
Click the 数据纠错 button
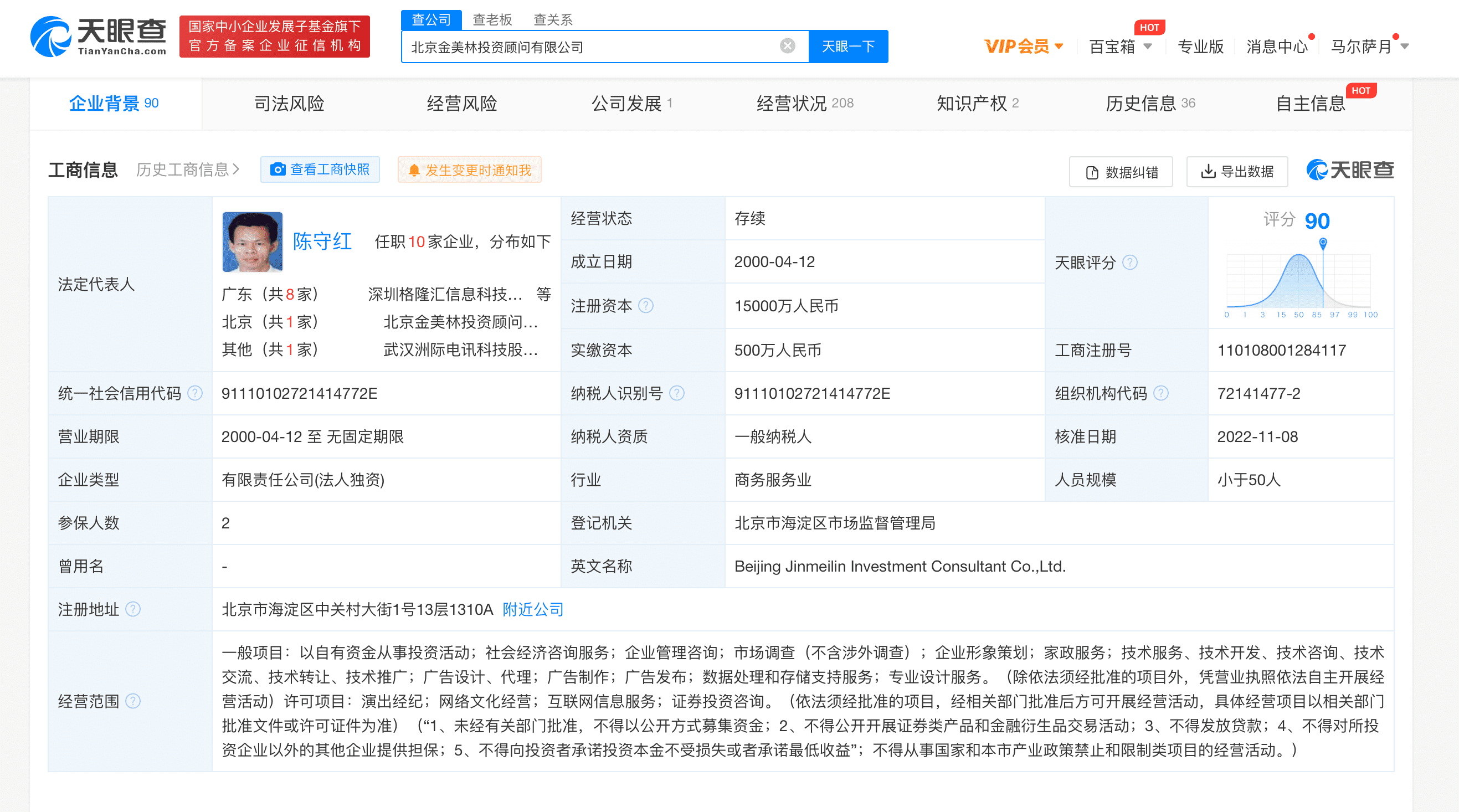click(x=1121, y=172)
